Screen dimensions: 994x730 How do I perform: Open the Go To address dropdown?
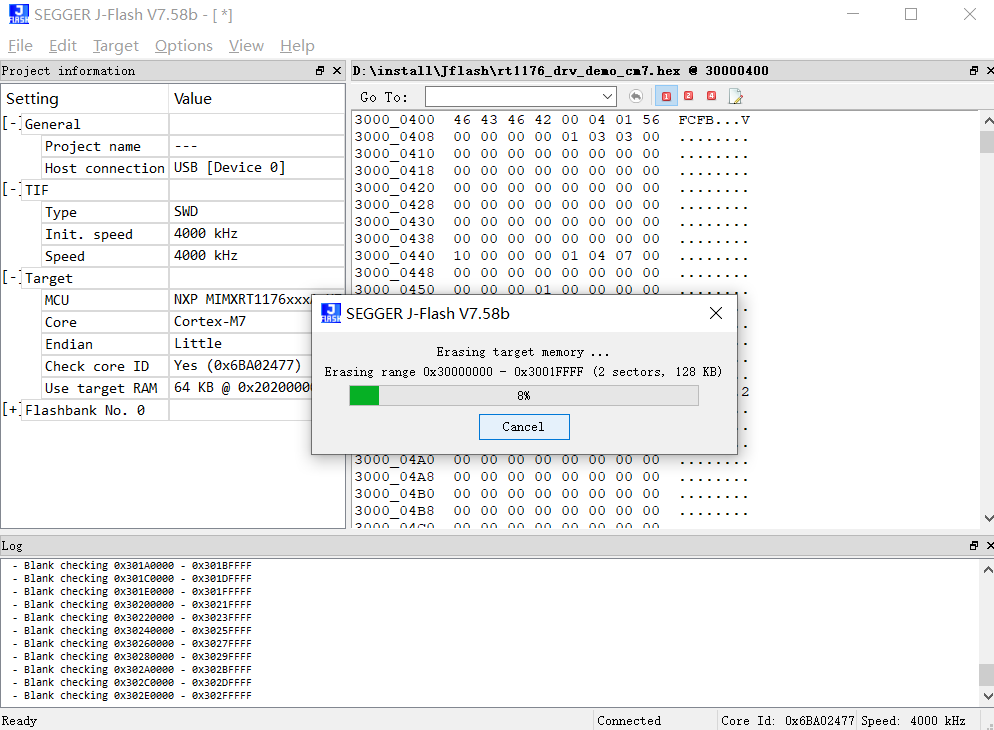pyautogui.click(x=608, y=97)
